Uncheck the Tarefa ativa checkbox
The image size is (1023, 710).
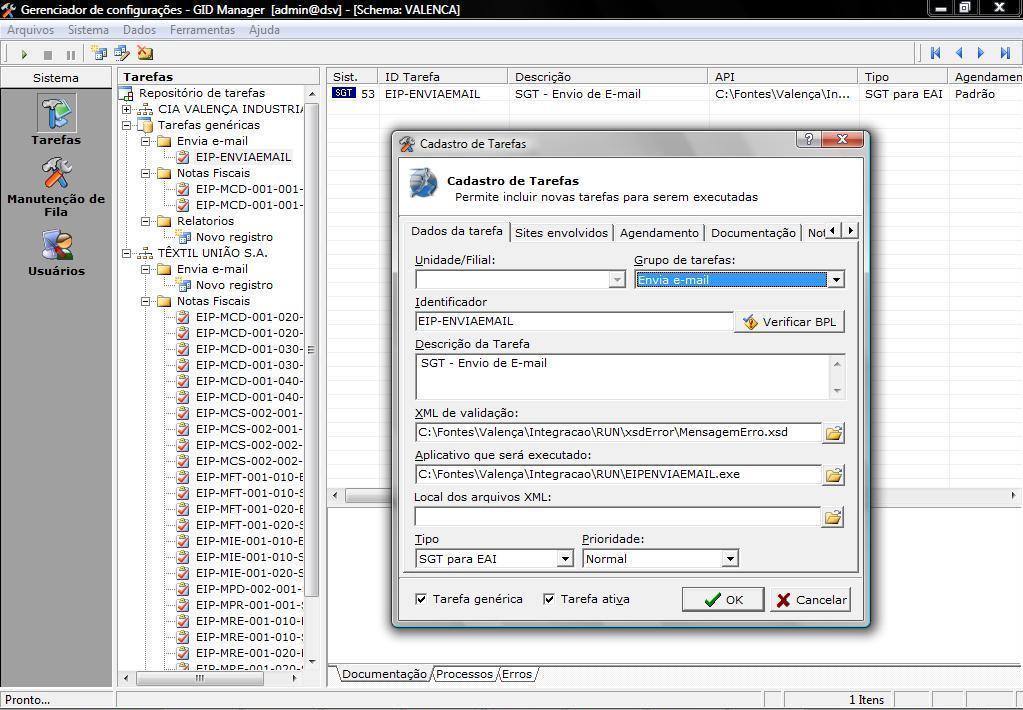549,599
